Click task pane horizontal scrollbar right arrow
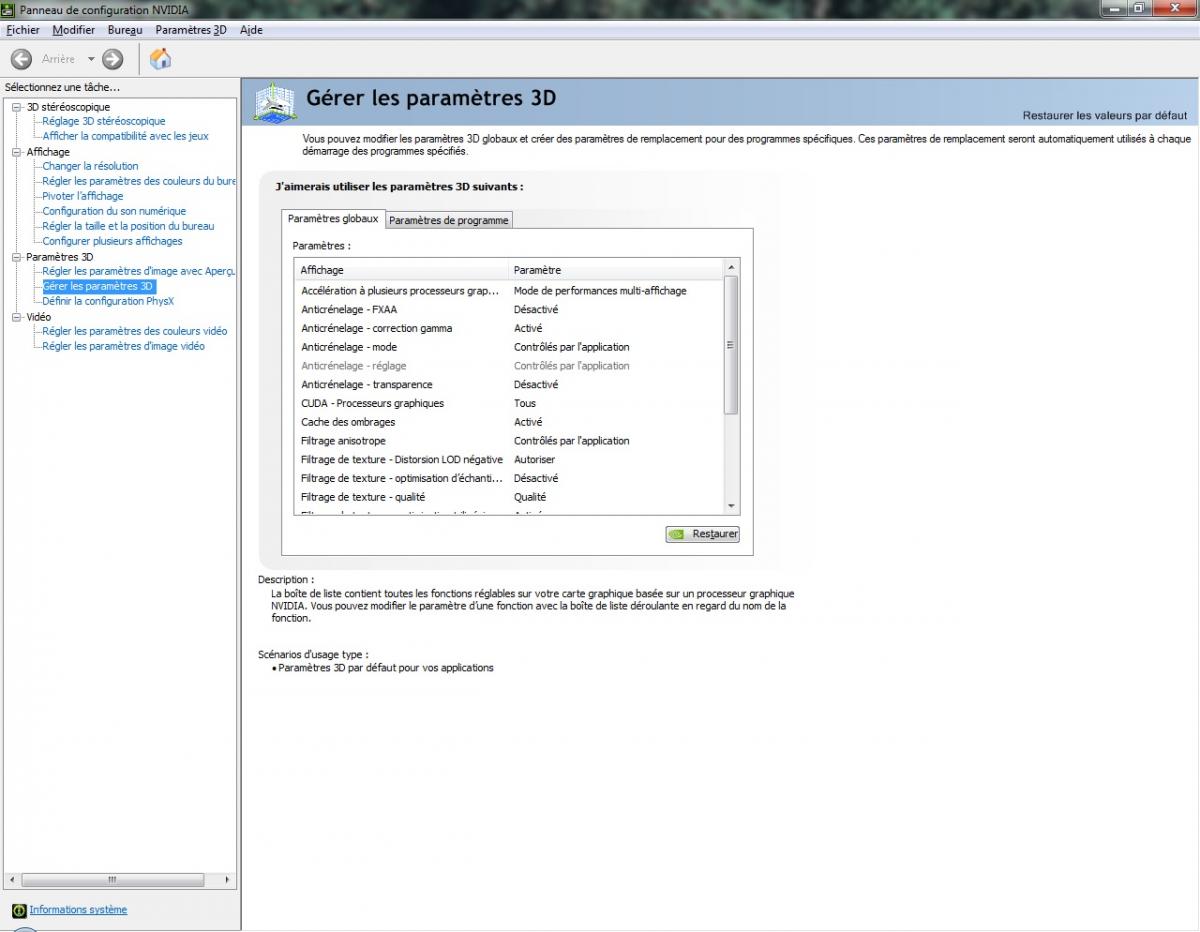Image resolution: width=1200 pixels, height=932 pixels. click(228, 880)
